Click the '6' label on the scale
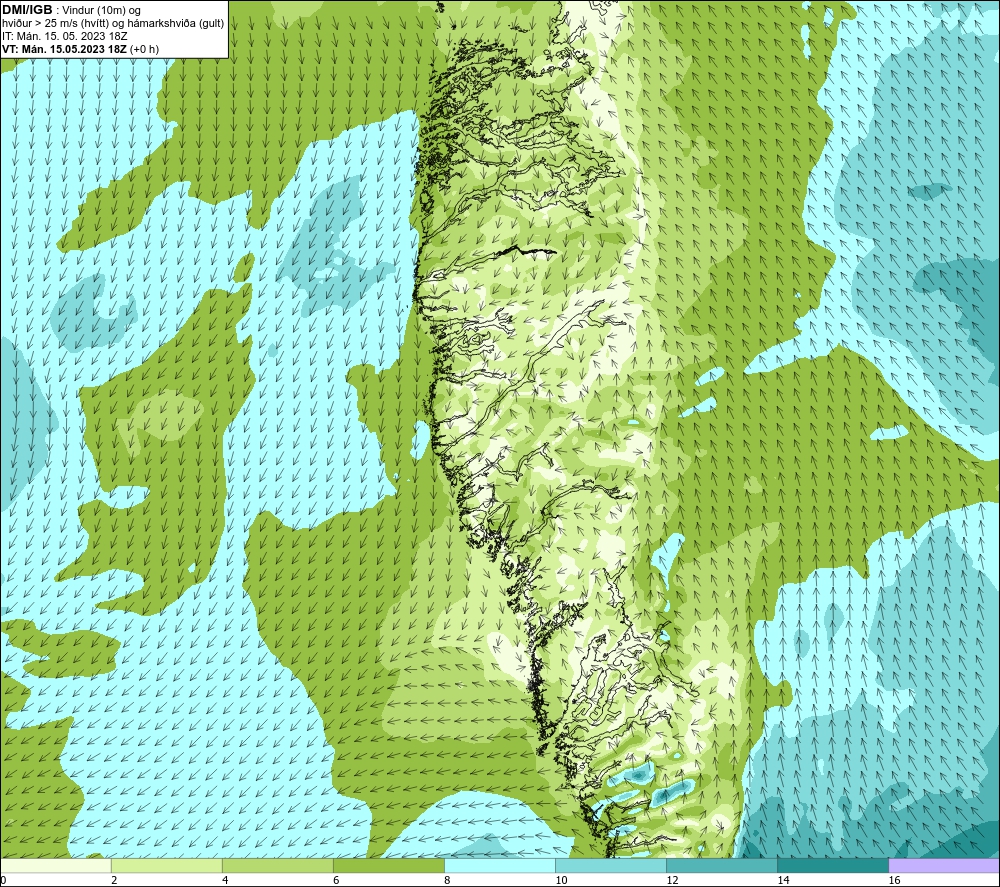Viewport: 1000px width, 887px height. pos(336,880)
